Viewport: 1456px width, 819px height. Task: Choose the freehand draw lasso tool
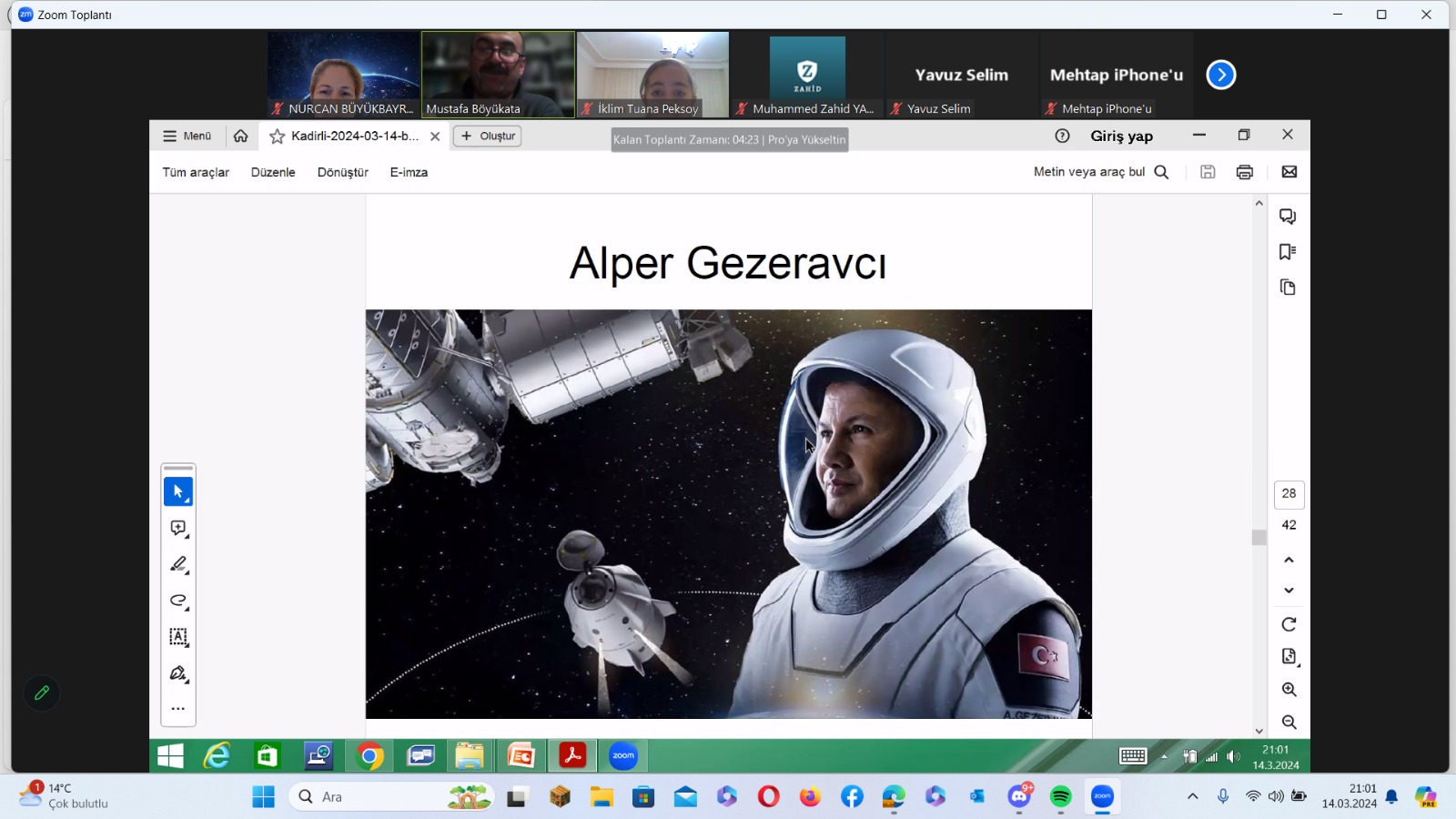point(178,602)
